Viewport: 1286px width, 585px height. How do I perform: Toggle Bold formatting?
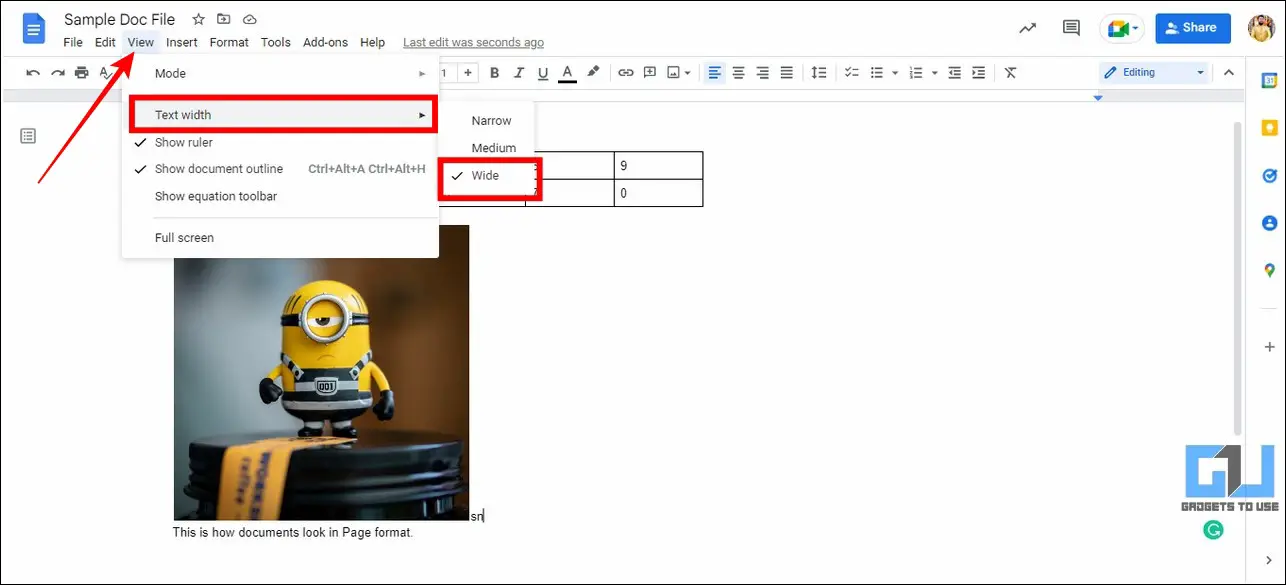click(x=494, y=73)
